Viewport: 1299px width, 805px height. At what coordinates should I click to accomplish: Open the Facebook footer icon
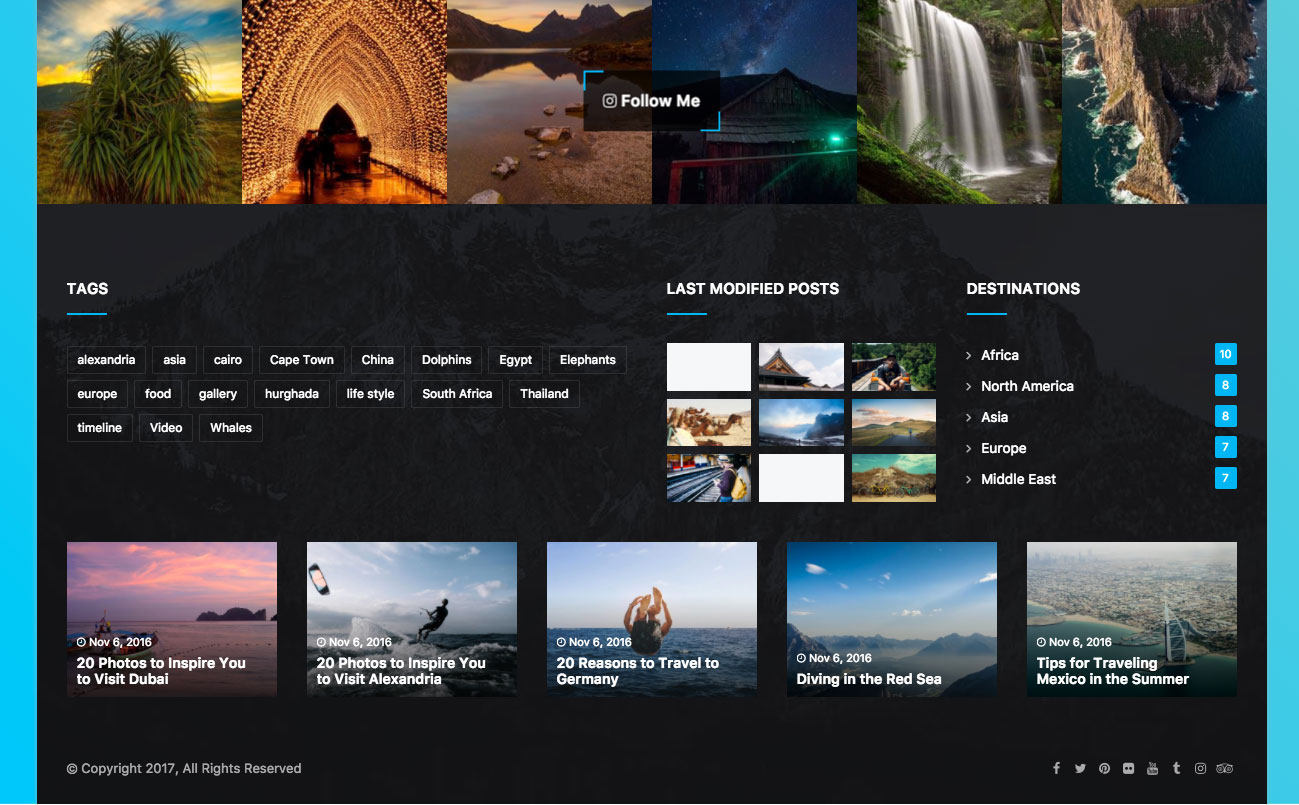tap(1056, 769)
